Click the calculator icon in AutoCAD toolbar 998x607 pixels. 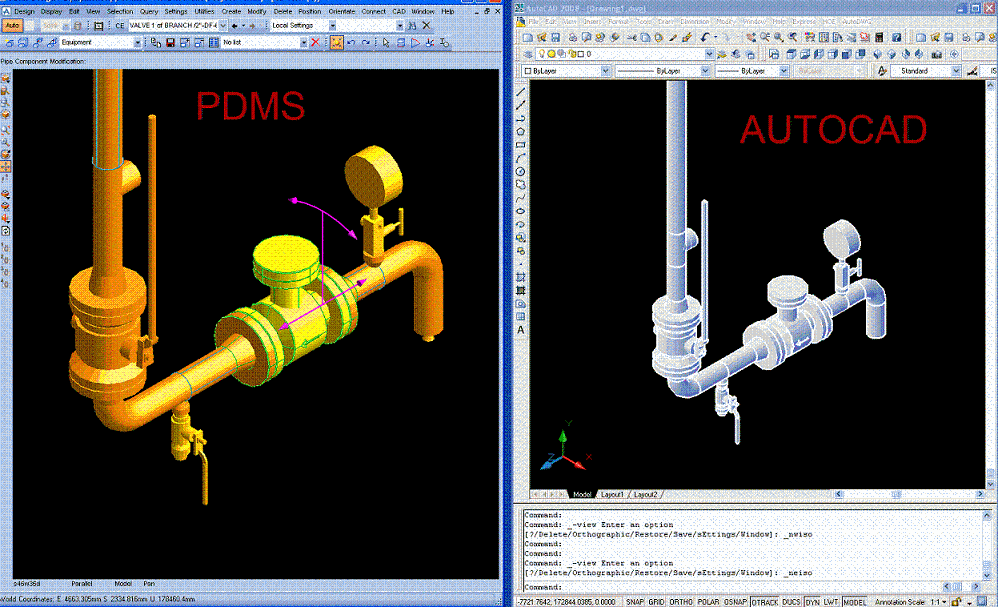(x=879, y=38)
